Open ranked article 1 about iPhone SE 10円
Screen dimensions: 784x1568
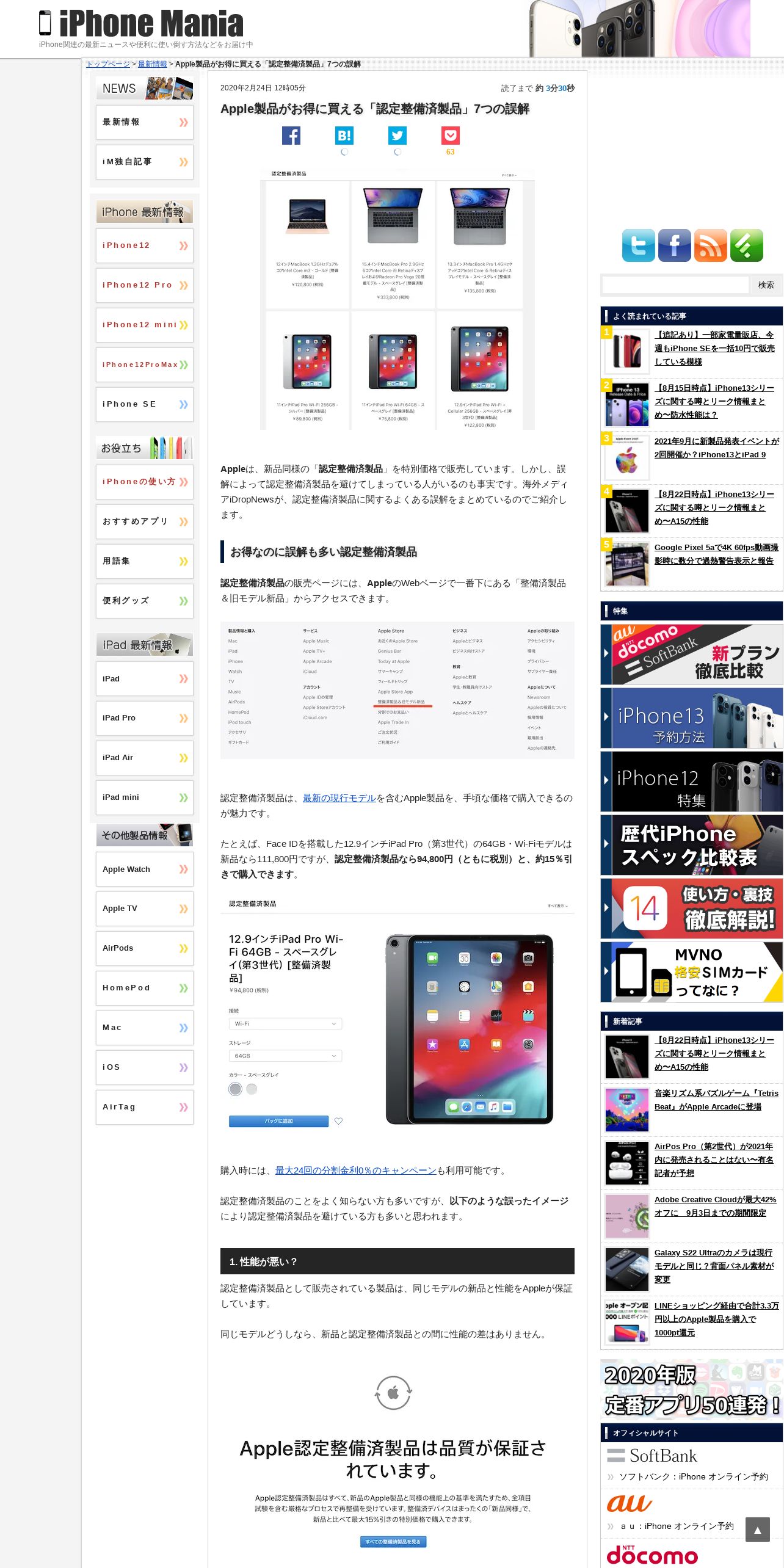pos(714,348)
